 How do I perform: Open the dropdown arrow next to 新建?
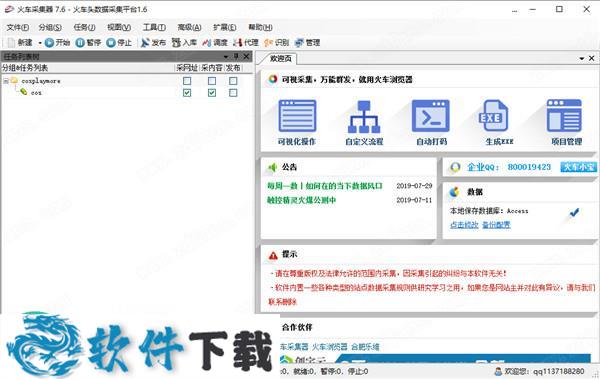pos(39,43)
